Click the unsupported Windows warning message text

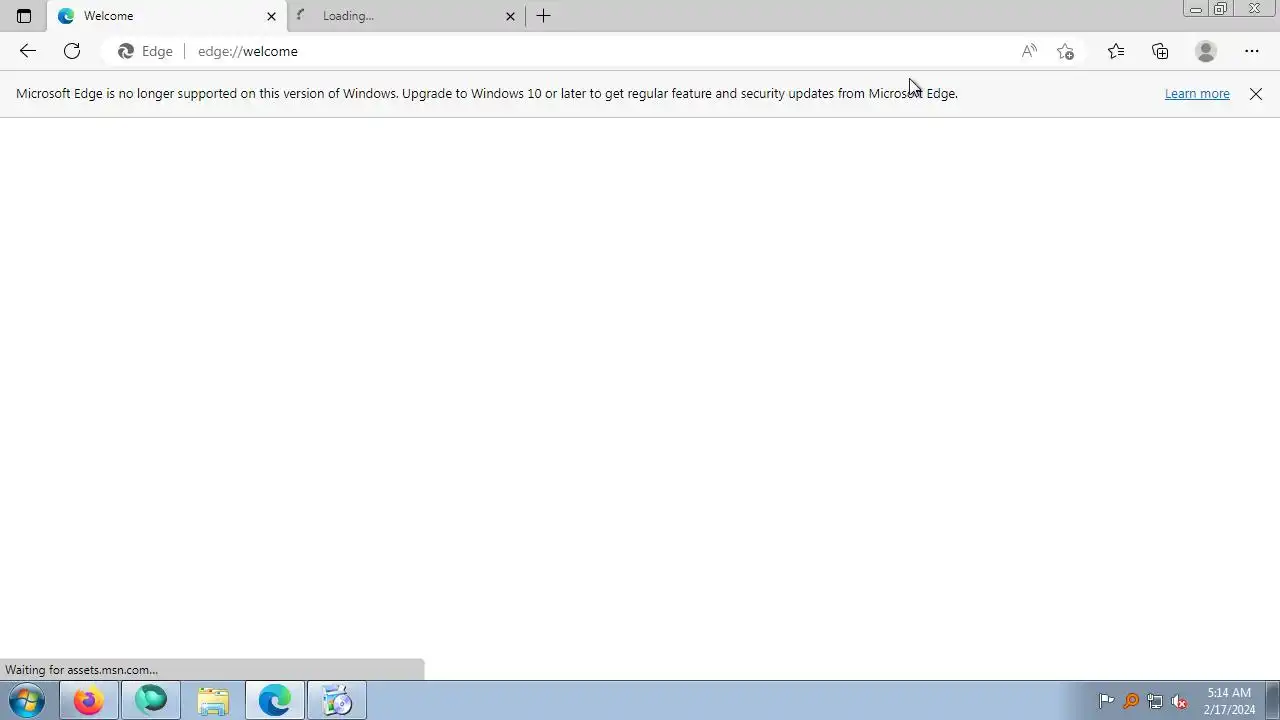487,94
